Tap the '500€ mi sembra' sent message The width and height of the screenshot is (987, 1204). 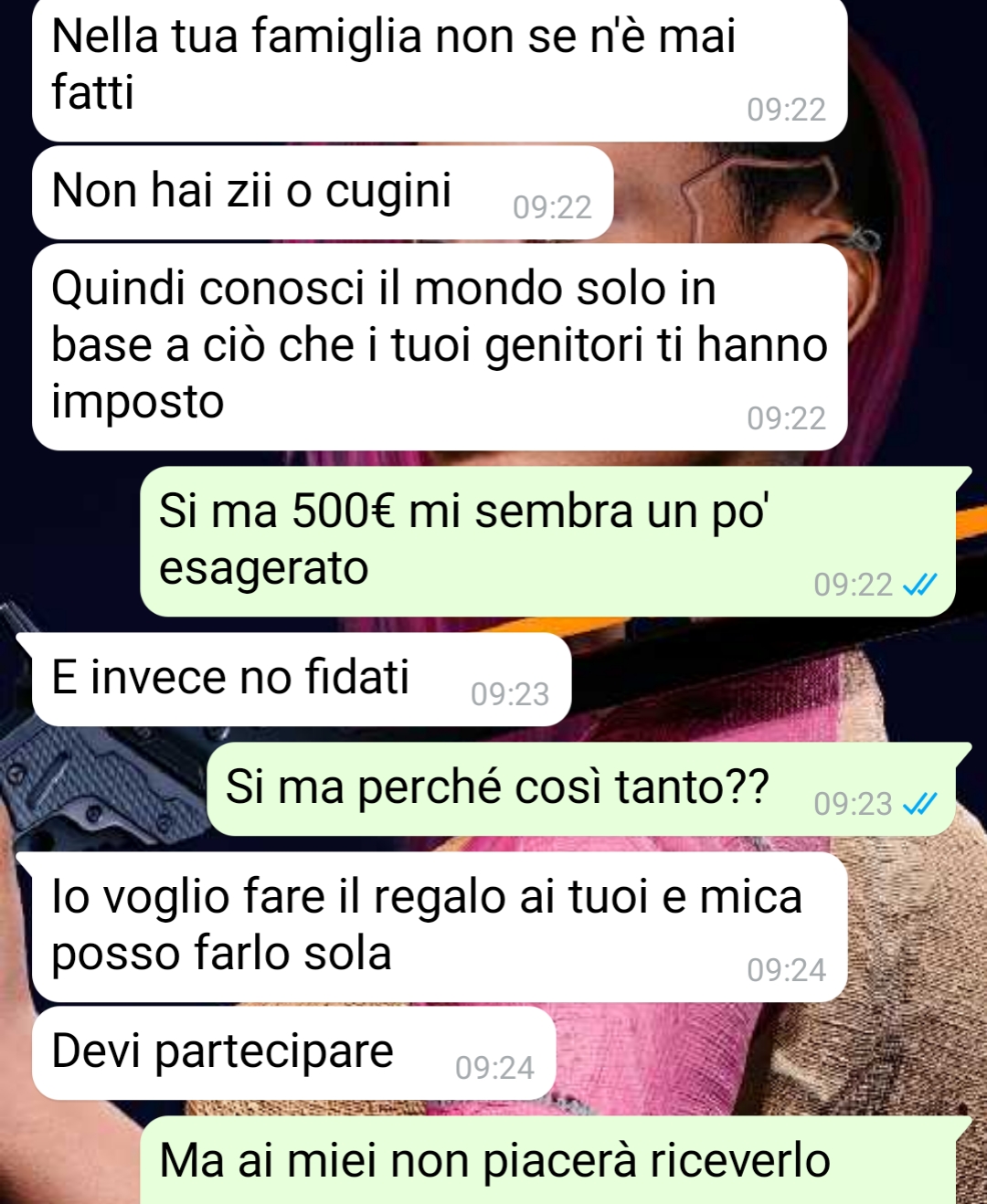pos(548,541)
